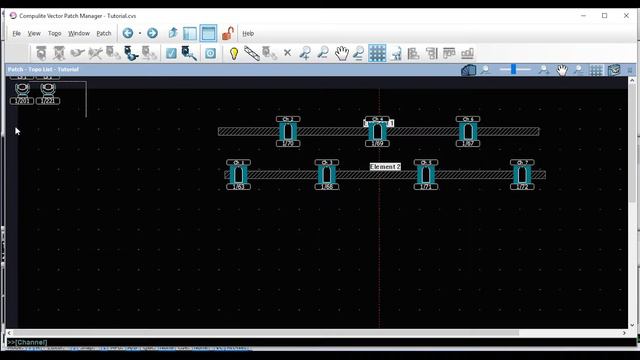The image size is (640, 360).
Task: Click the right scroll arrow on horizontal scrollbar
Action: click(x=624, y=333)
